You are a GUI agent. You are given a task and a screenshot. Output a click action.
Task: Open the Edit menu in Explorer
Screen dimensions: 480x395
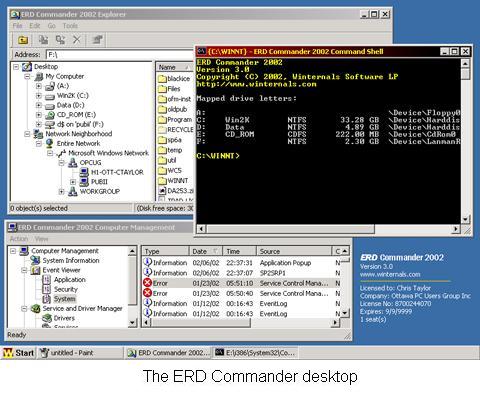point(35,26)
